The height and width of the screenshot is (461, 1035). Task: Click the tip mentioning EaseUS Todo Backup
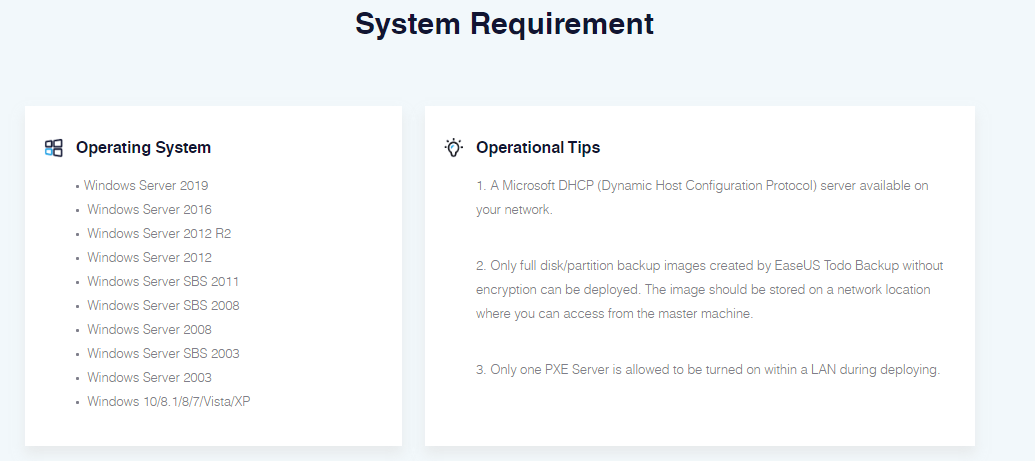click(710, 289)
